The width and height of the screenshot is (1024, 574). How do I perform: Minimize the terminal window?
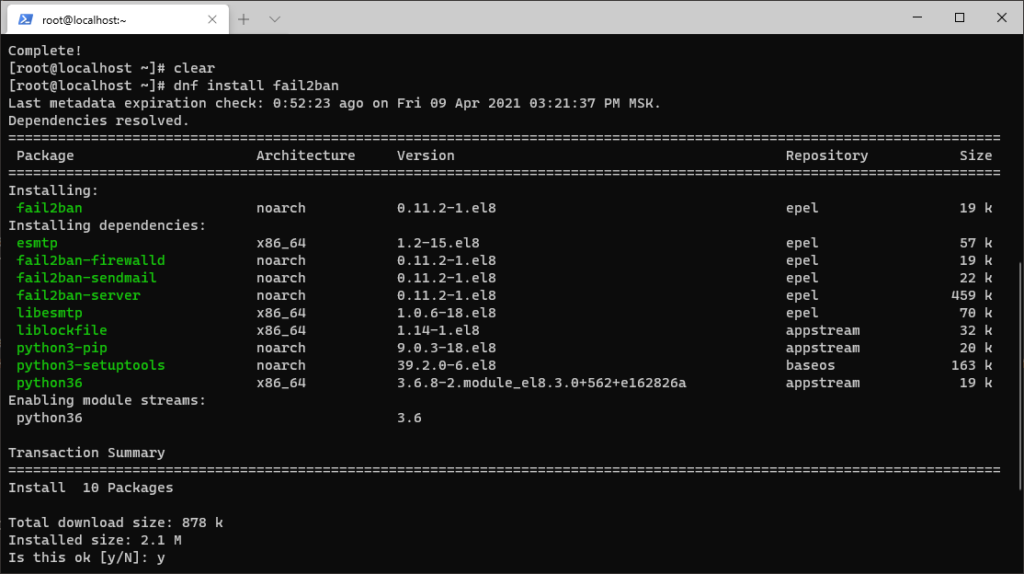click(x=918, y=18)
